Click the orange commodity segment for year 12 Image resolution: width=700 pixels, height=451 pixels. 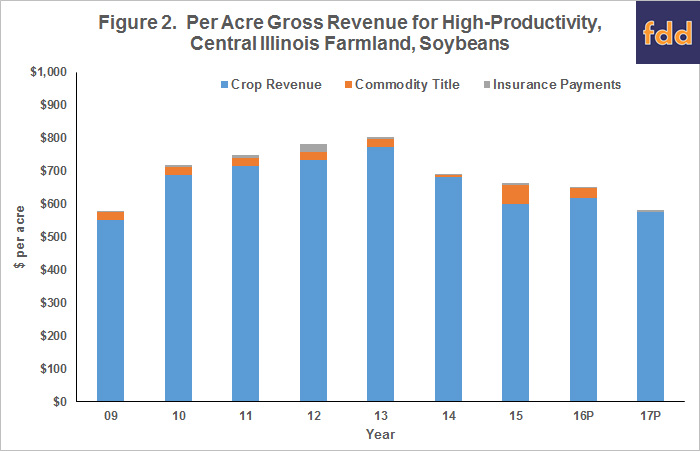tap(313, 156)
